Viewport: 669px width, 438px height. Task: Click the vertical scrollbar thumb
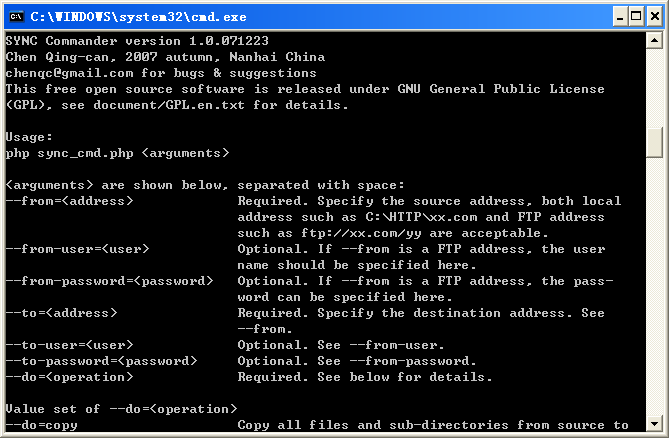654,142
